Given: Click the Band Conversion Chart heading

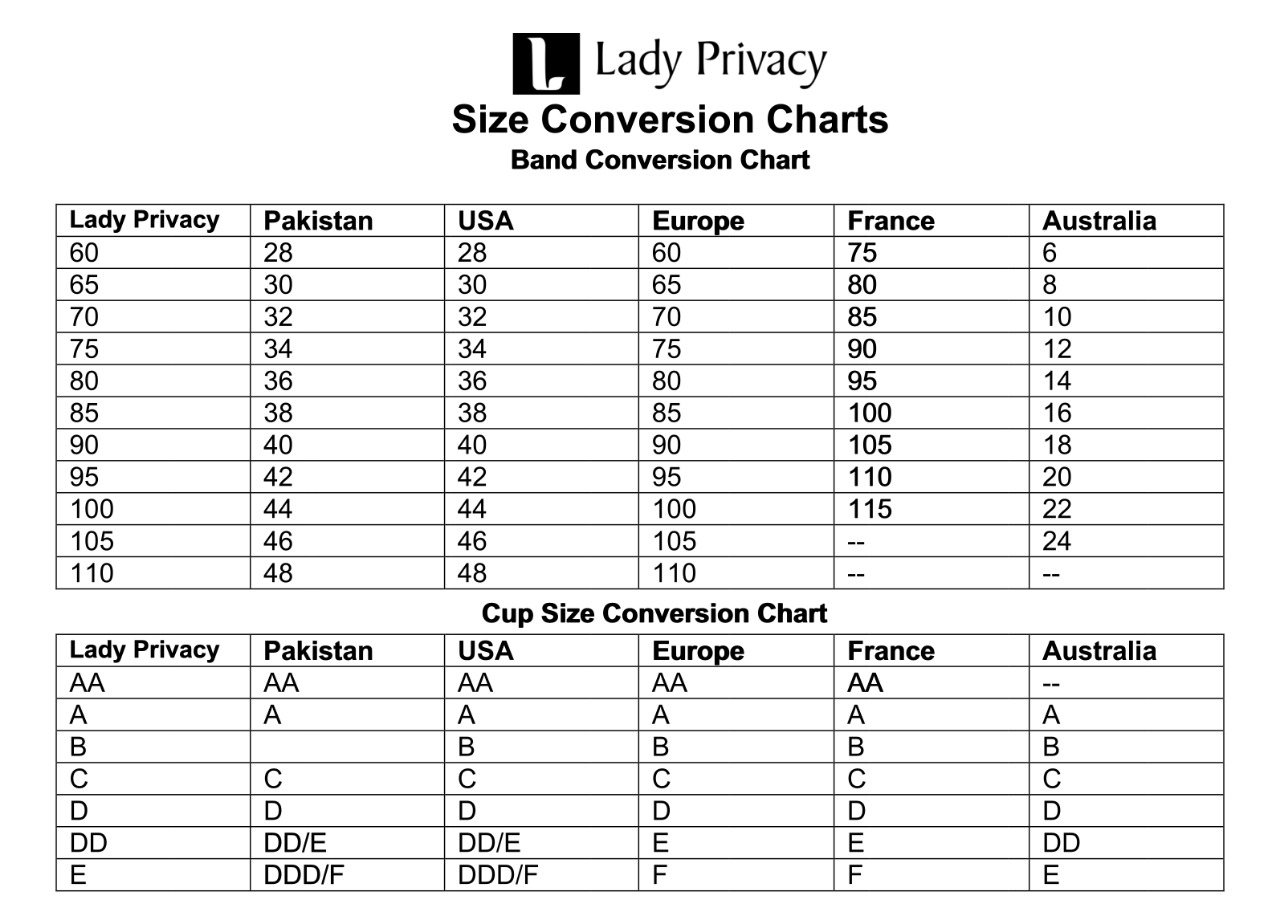Looking at the screenshot, I should 660,160.
